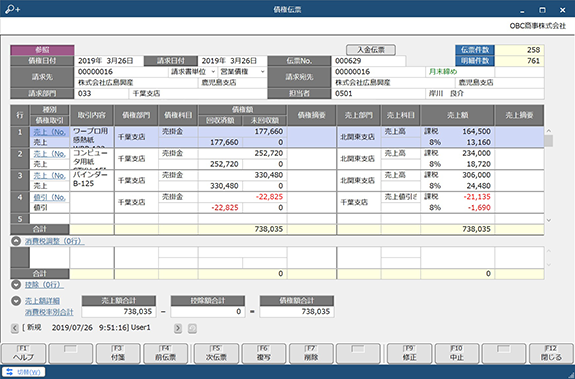Viewport: 575px width, 379px height.
Task: Click the history refresh icon
Action: click(x=192, y=328)
